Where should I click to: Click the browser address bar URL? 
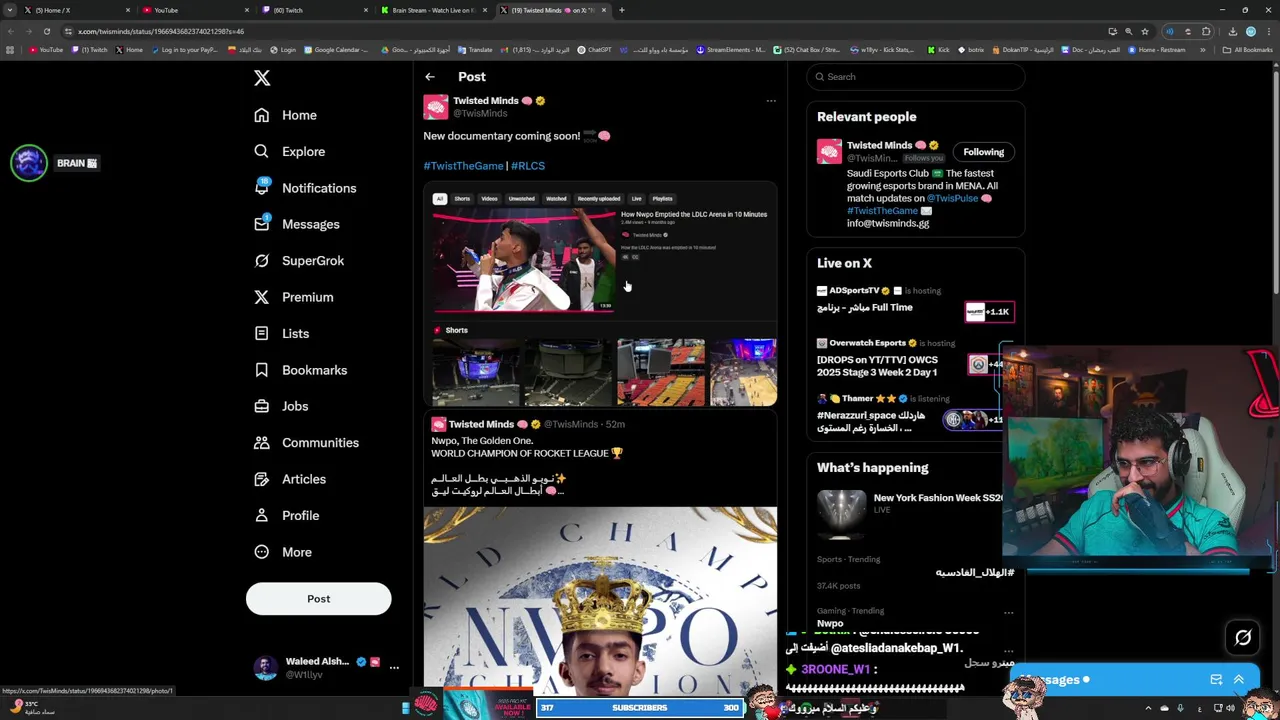click(x=160, y=31)
